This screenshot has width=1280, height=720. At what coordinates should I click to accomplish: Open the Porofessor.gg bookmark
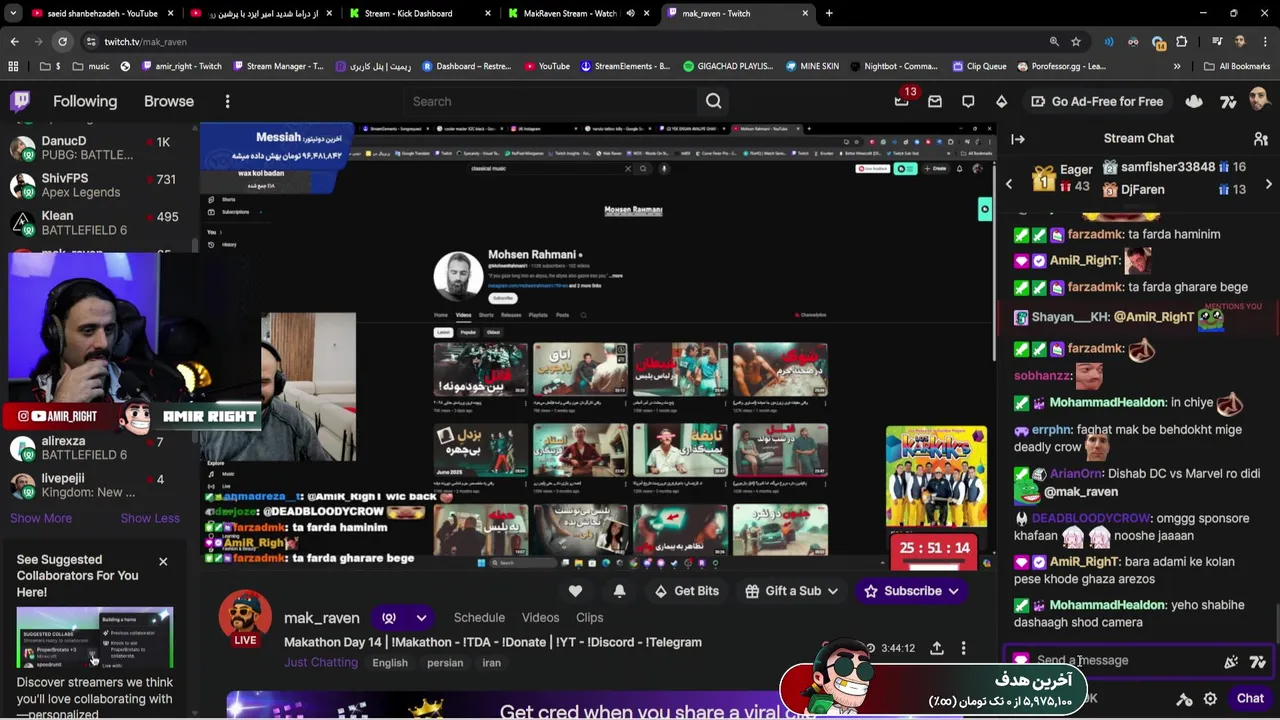click(1061, 67)
